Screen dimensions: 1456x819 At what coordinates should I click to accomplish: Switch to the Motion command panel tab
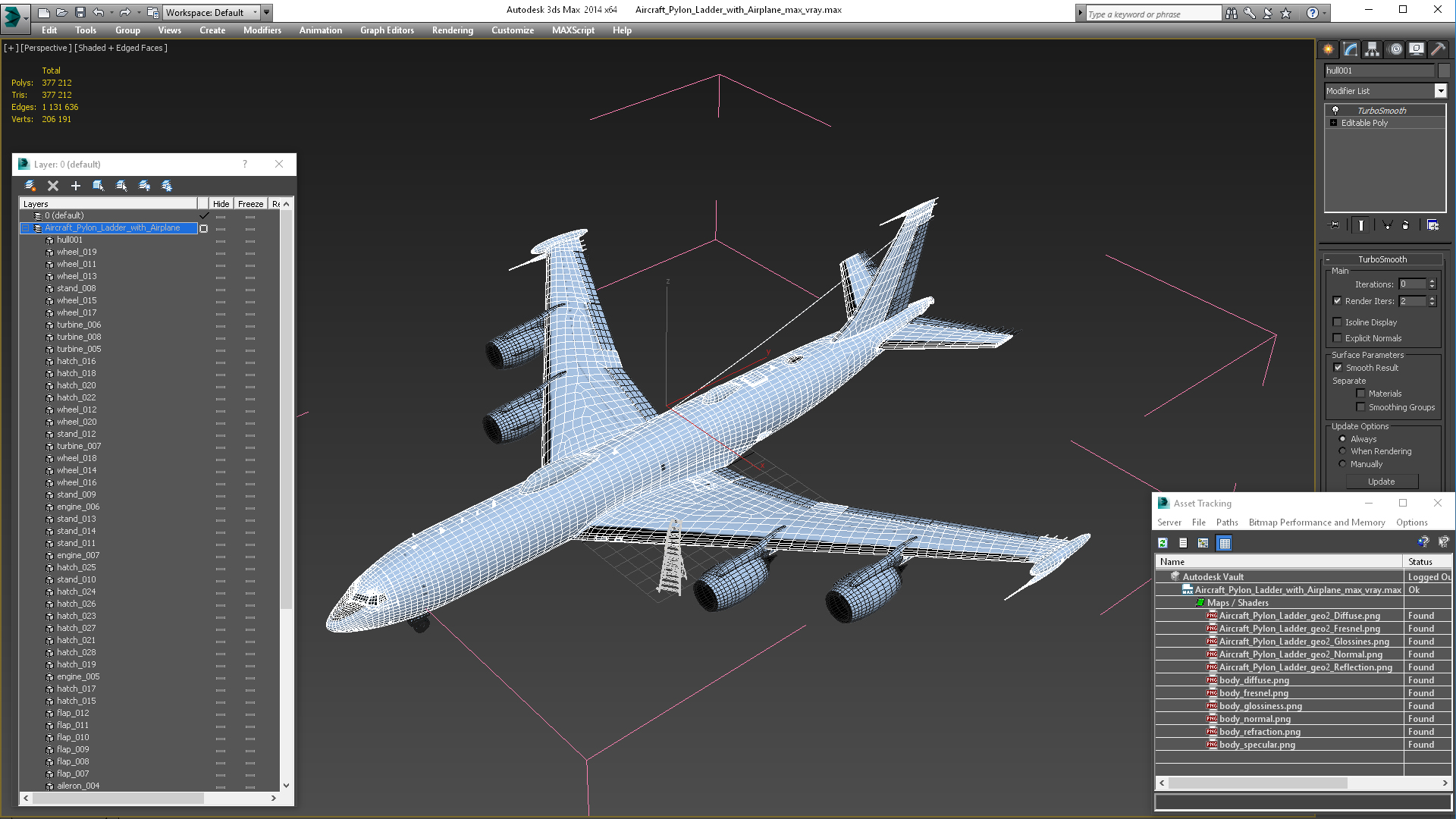coord(1395,49)
